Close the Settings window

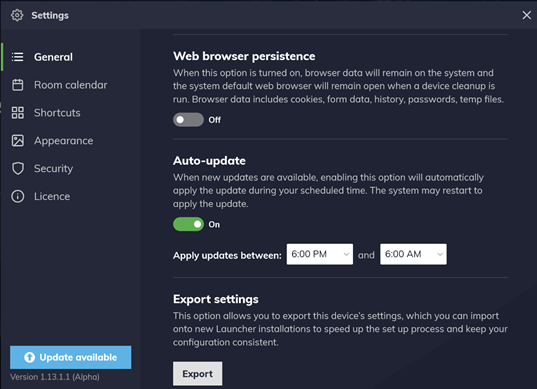pos(526,15)
